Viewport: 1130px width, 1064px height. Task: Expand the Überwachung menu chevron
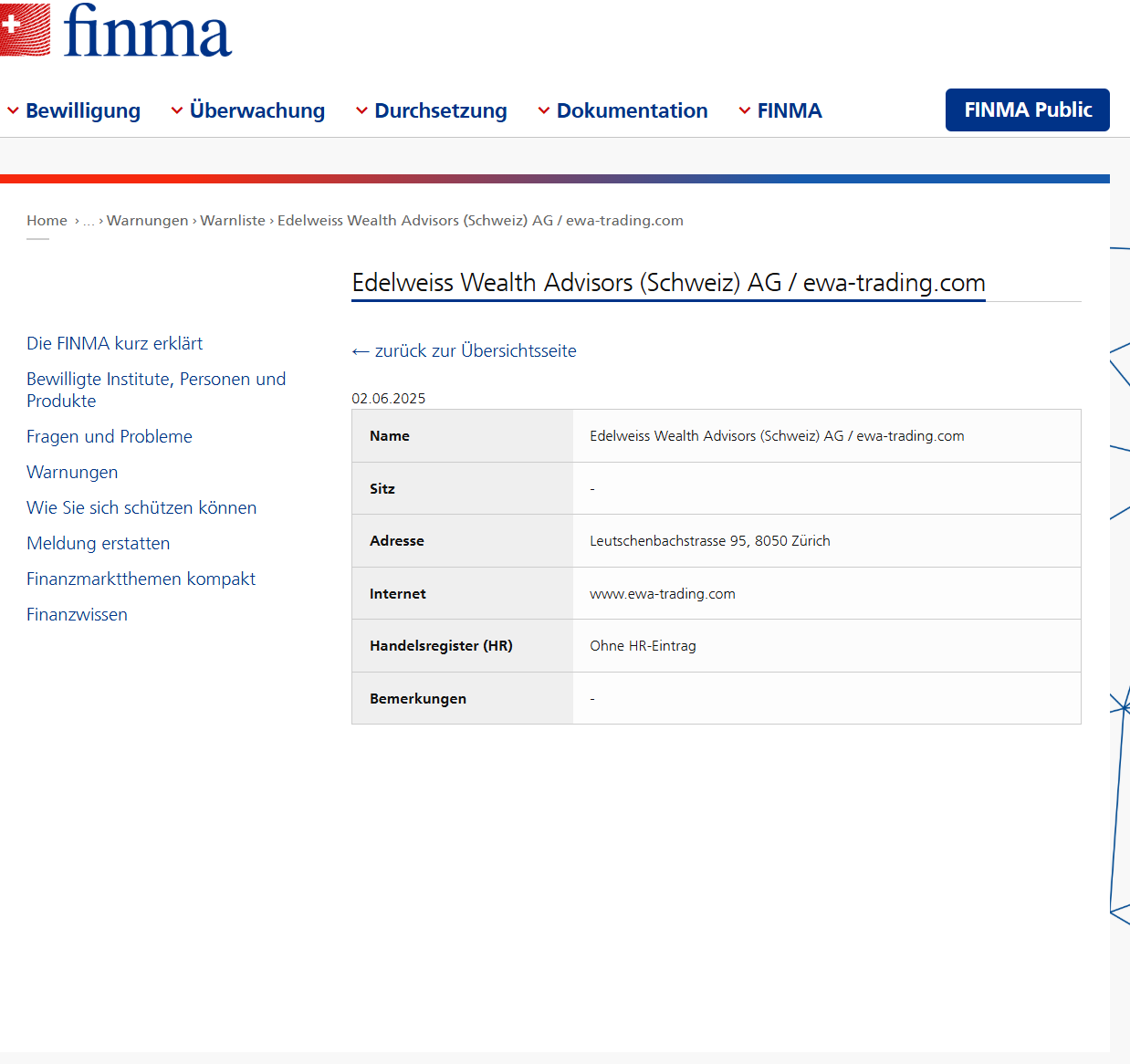(177, 110)
